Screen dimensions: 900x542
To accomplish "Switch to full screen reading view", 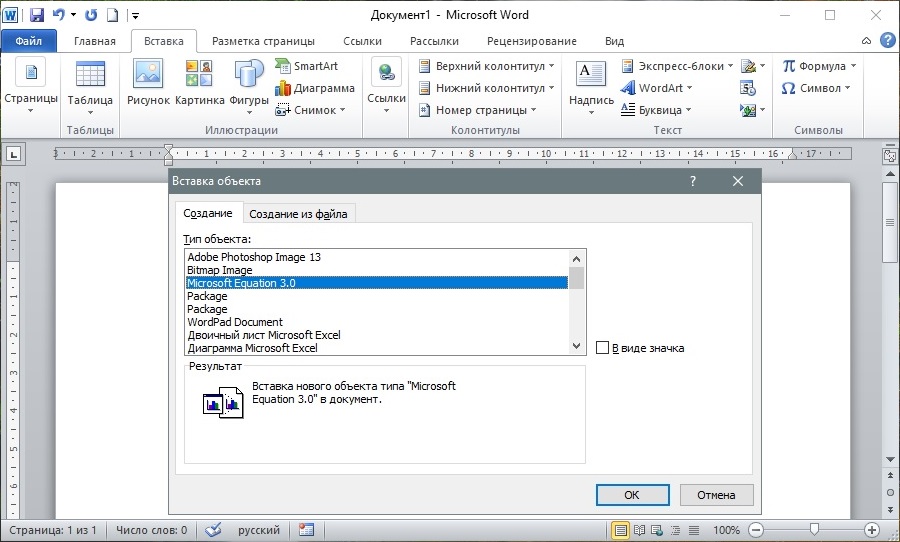I will [x=639, y=530].
